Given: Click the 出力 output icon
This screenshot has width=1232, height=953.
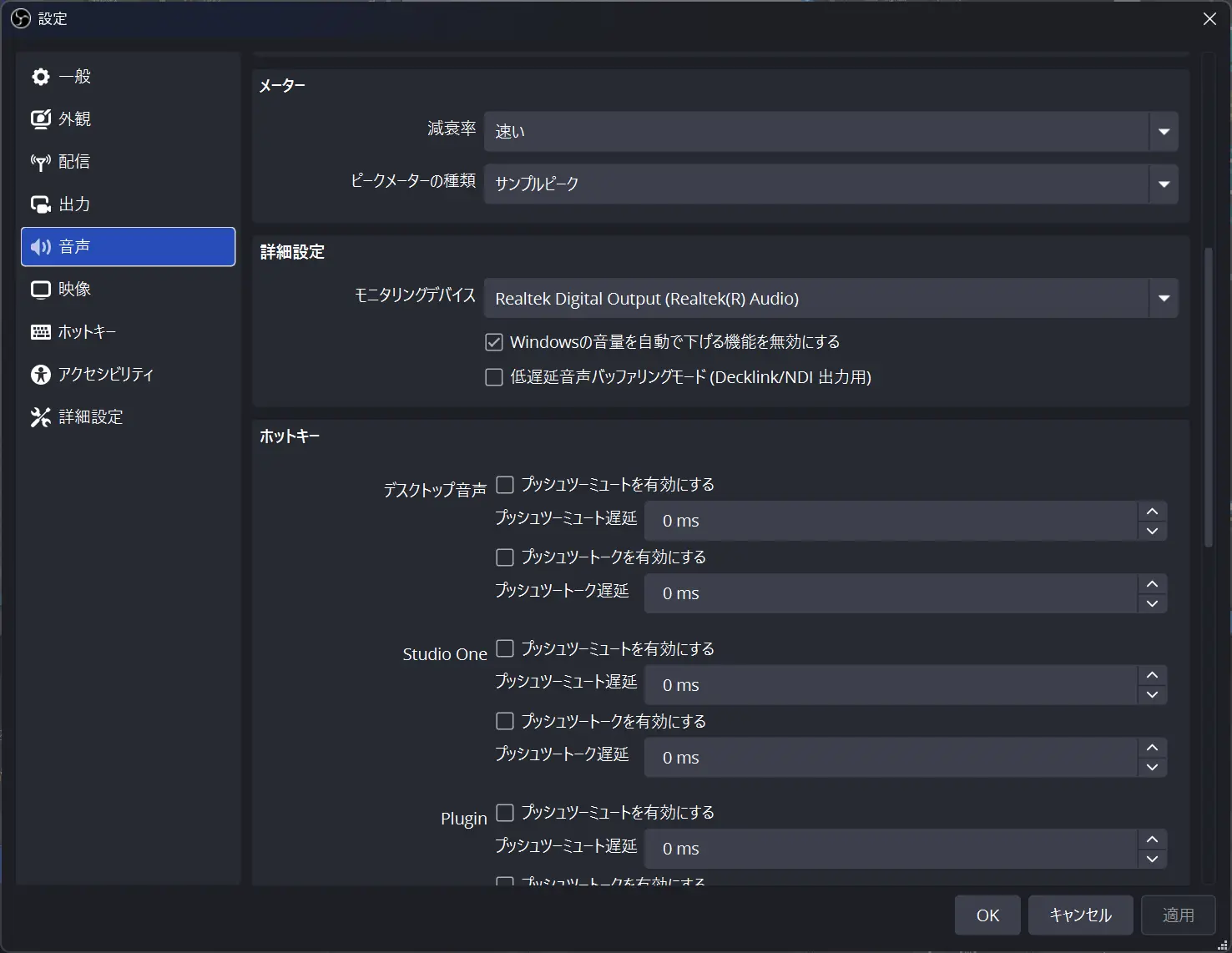Looking at the screenshot, I should click(40, 204).
